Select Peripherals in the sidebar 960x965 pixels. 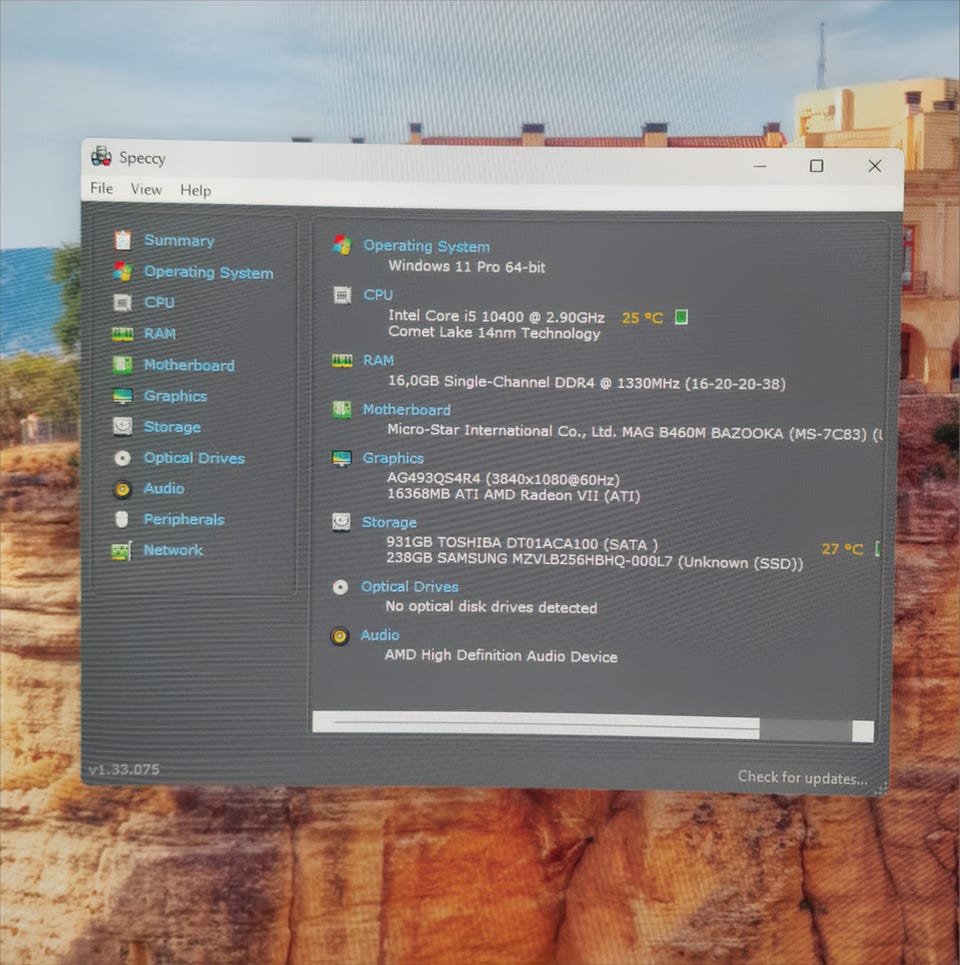tap(184, 519)
